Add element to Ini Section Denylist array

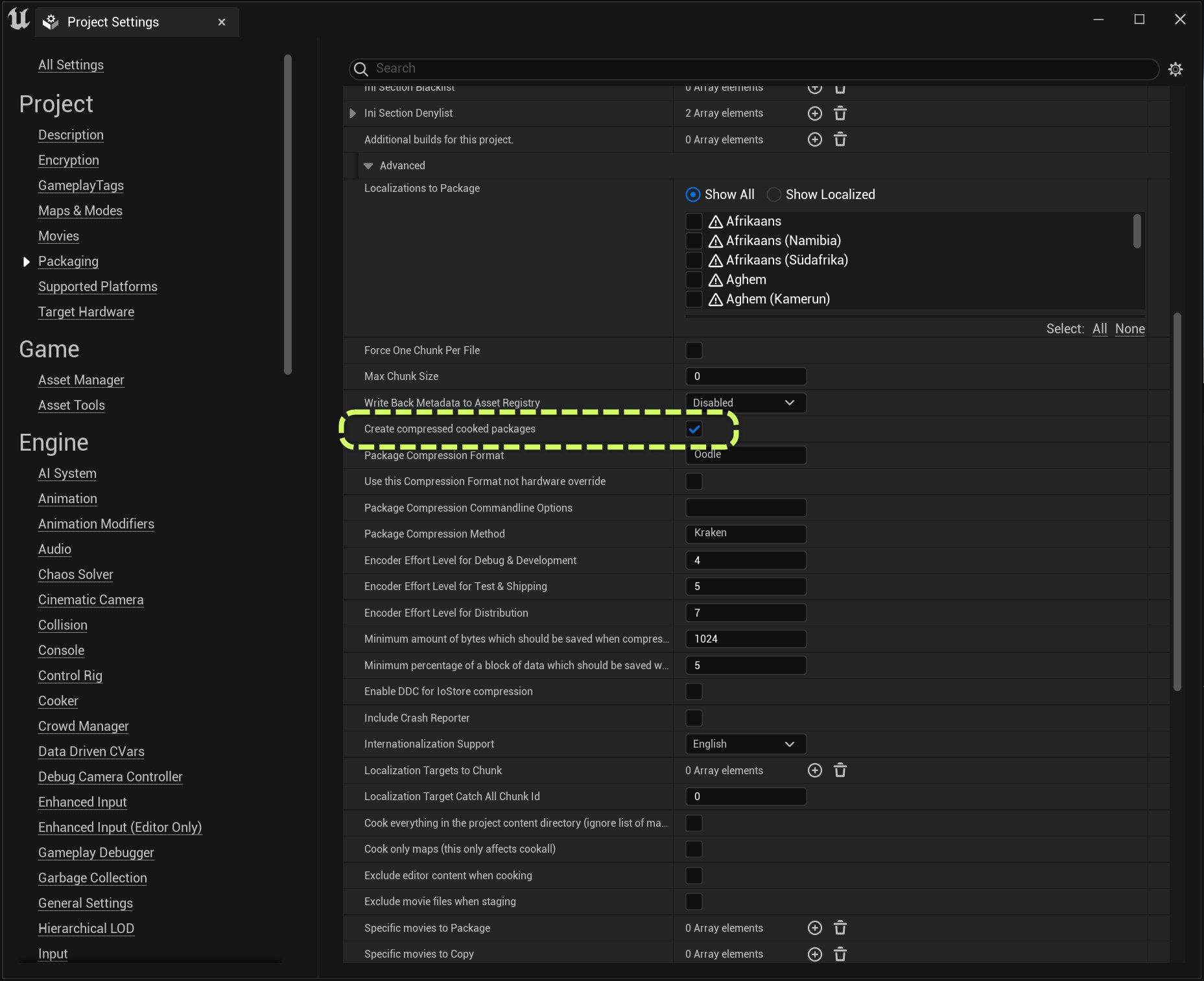(814, 113)
